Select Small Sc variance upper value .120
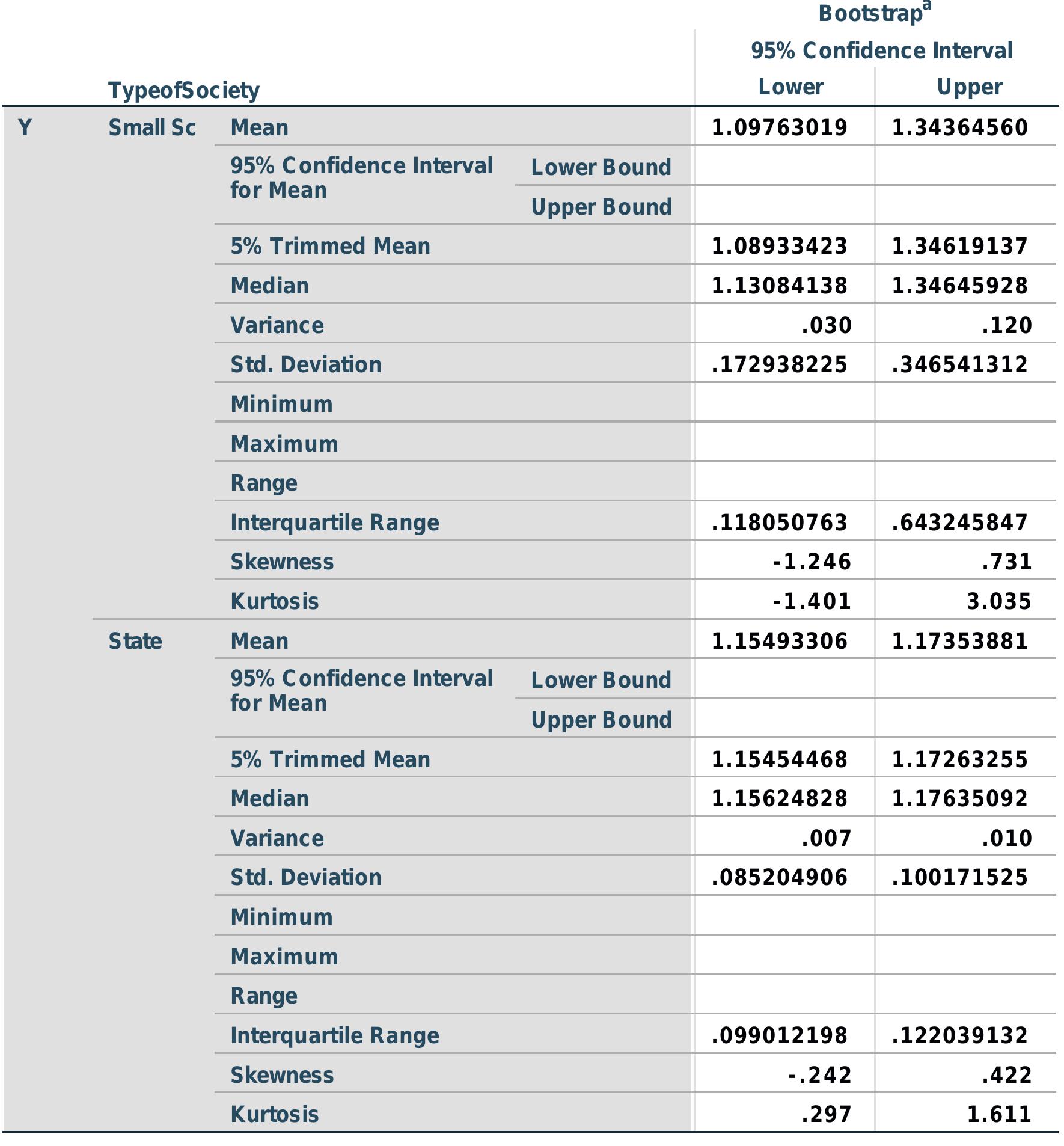The width and height of the screenshot is (1064, 1146). coord(1006,325)
